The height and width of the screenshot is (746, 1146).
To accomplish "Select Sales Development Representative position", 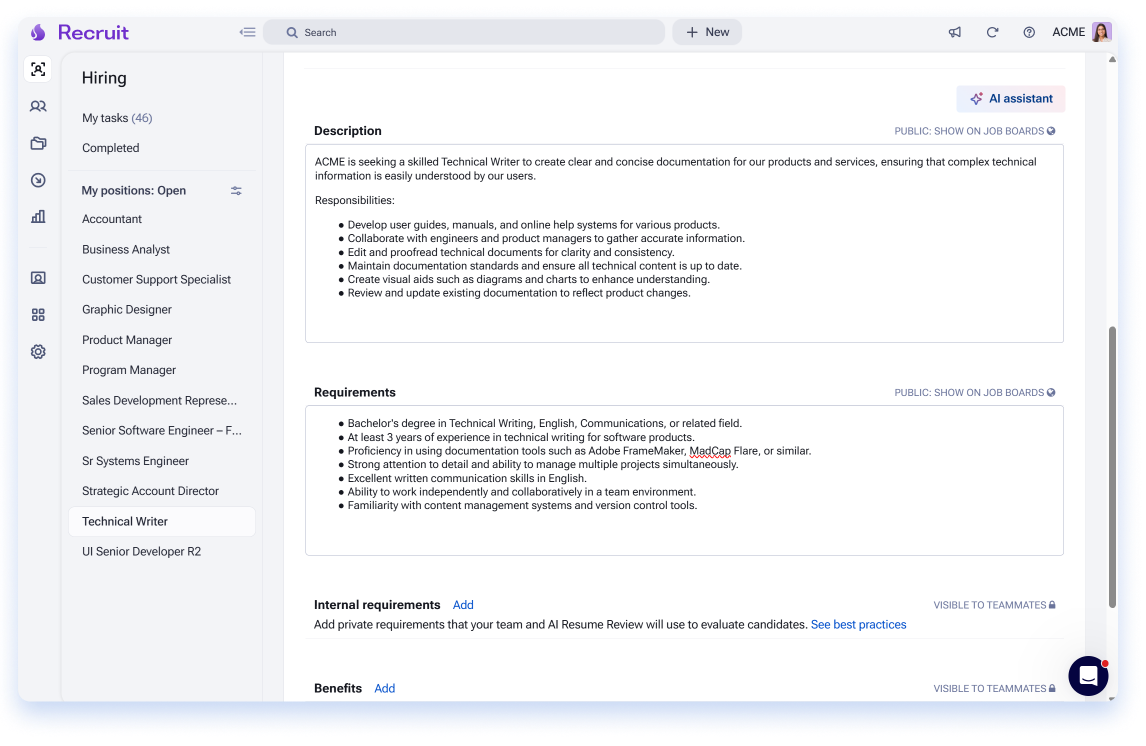I will [x=159, y=400].
